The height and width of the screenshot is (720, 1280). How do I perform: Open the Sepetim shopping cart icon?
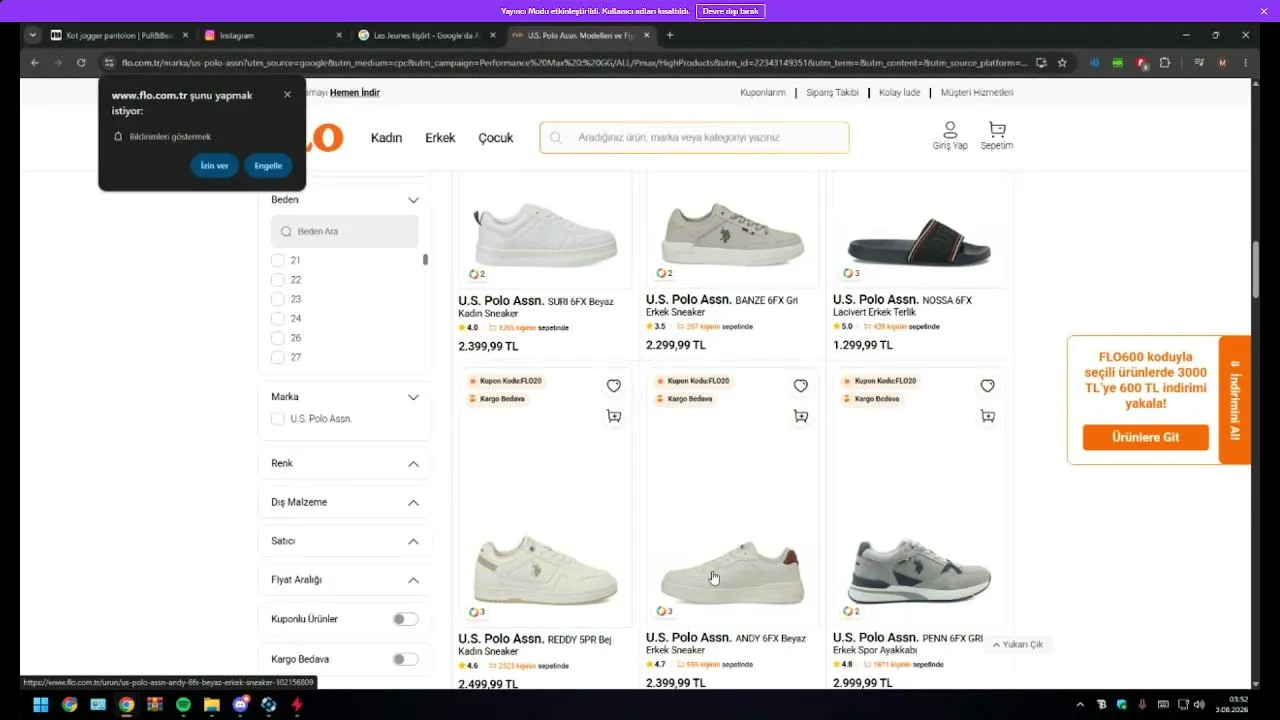(x=997, y=136)
